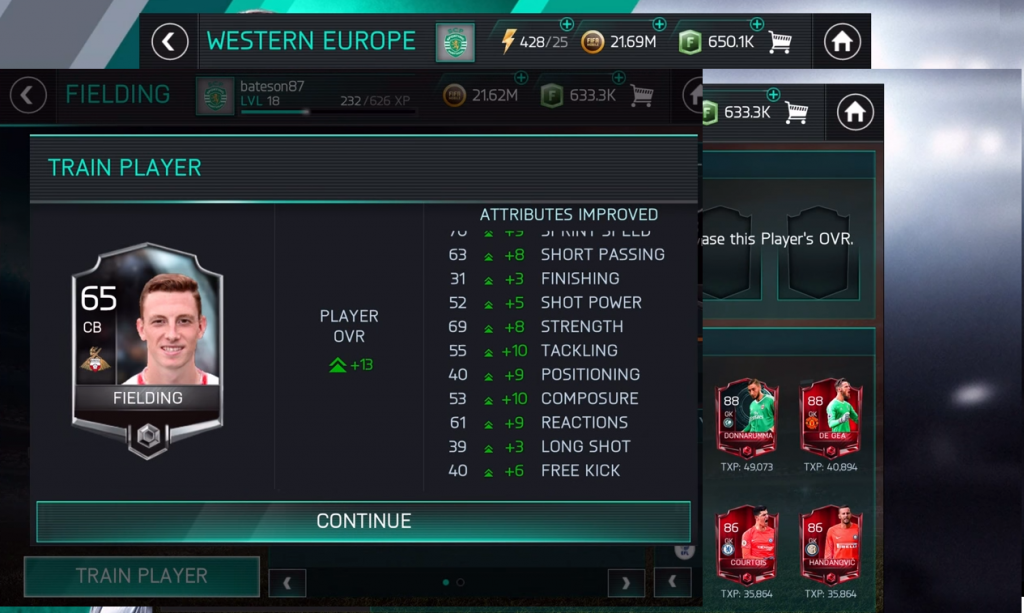Click the Sporting club badge in top bar
Screen dimensions: 1024x613
coord(455,42)
